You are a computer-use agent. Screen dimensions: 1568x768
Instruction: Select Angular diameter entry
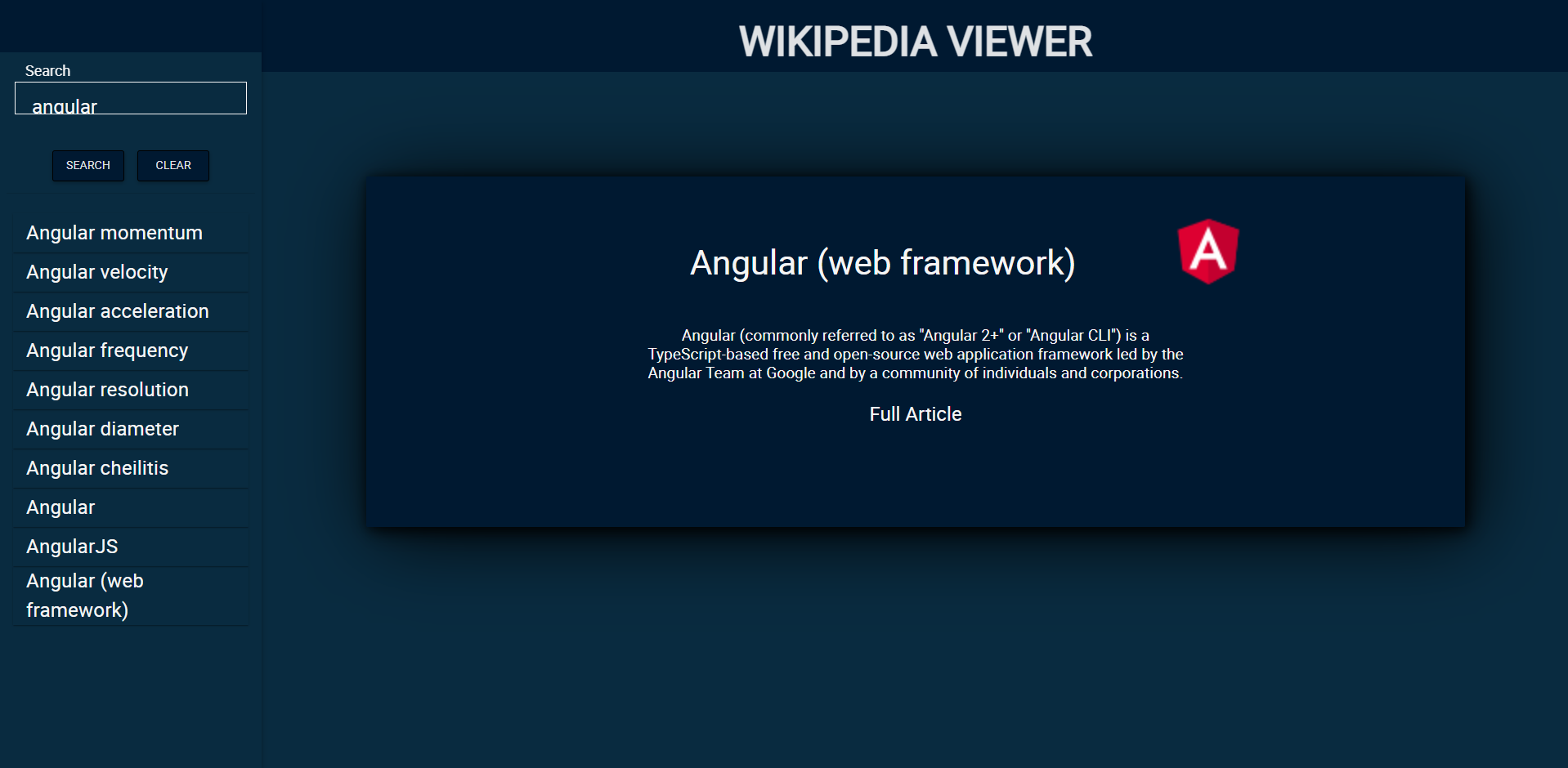131,429
